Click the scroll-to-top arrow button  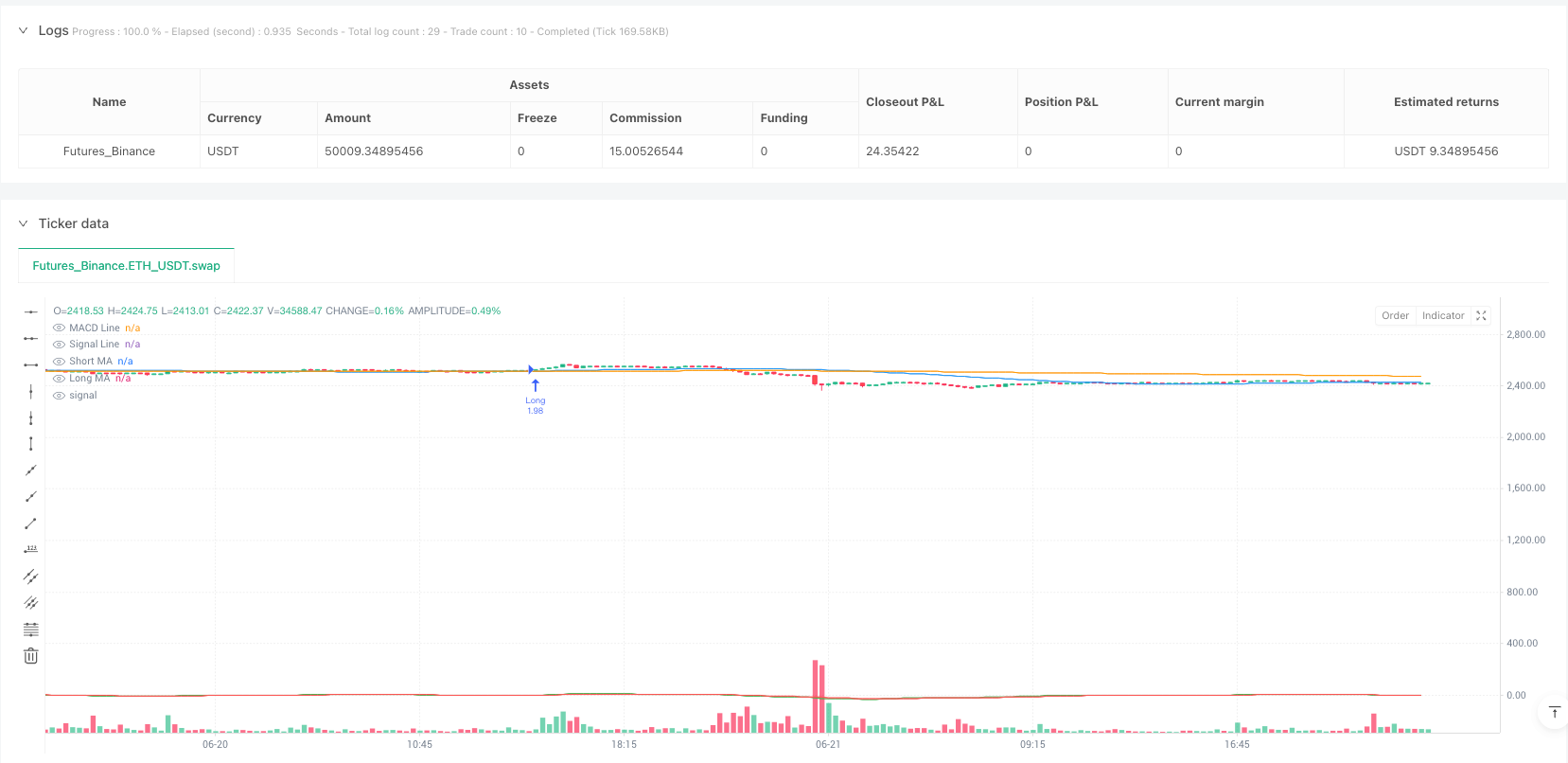click(x=1554, y=712)
